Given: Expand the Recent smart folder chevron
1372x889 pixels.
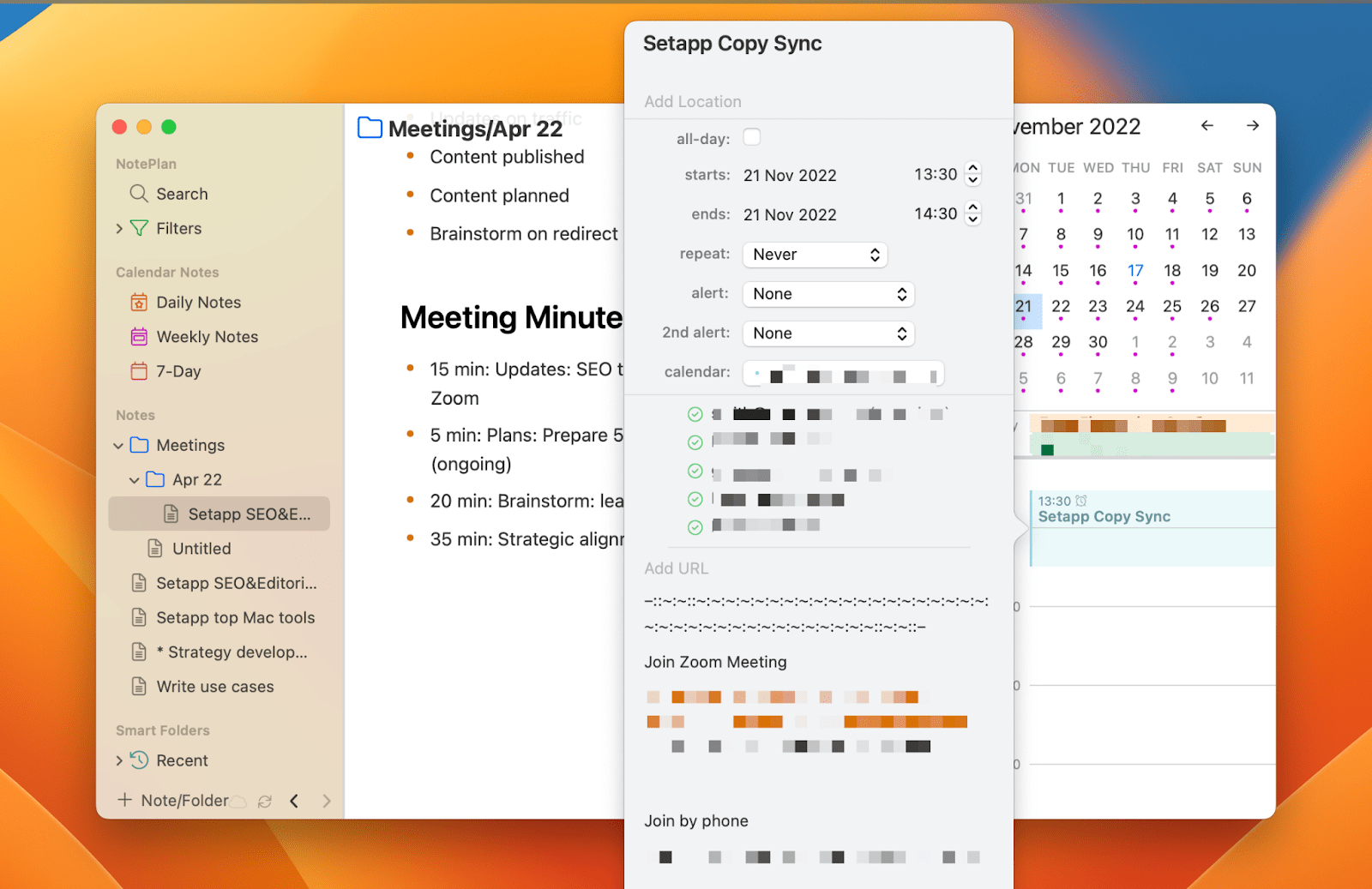Looking at the screenshot, I should [x=119, y=760].
